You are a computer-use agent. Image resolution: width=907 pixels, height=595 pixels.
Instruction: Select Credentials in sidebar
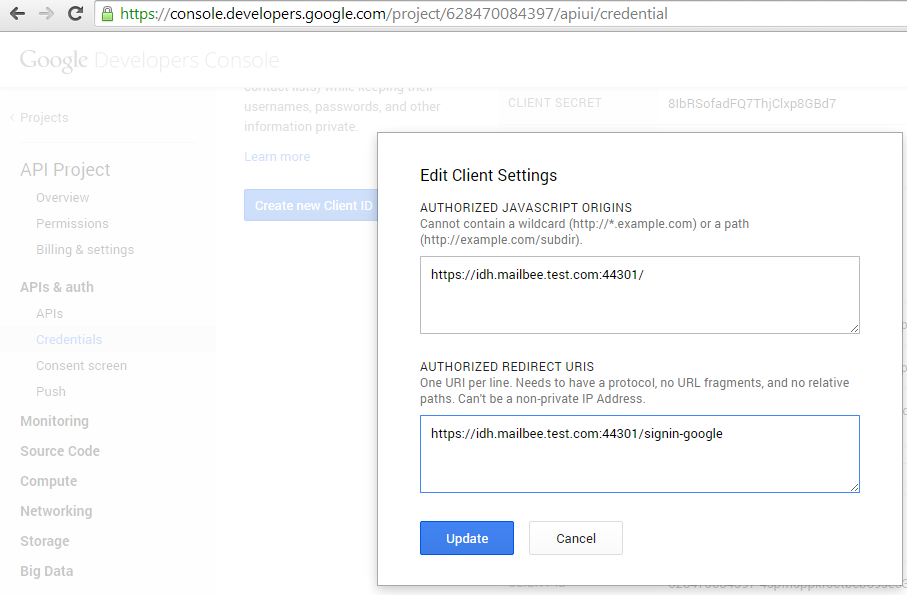tap(69, 339)
